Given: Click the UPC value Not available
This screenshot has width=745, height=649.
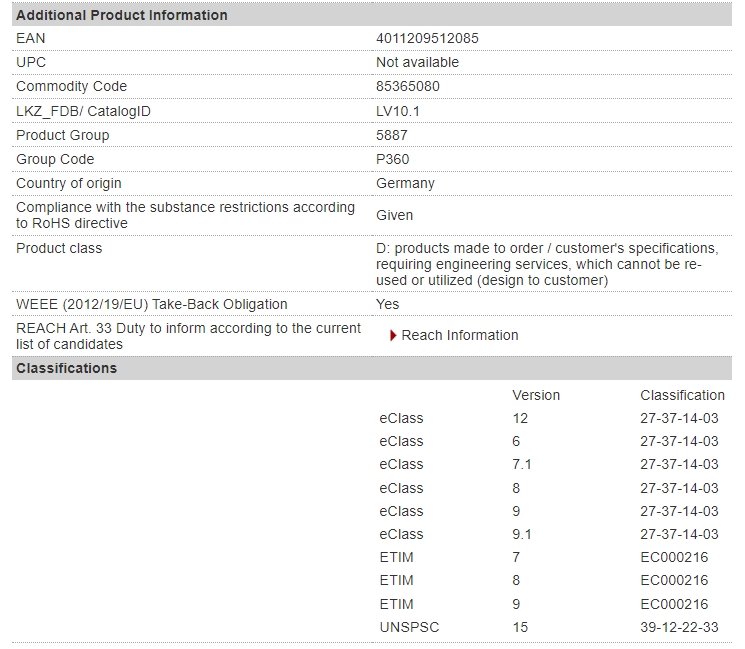Looking at the screenshot, I should pyautogui.click(x=417, y=62).
